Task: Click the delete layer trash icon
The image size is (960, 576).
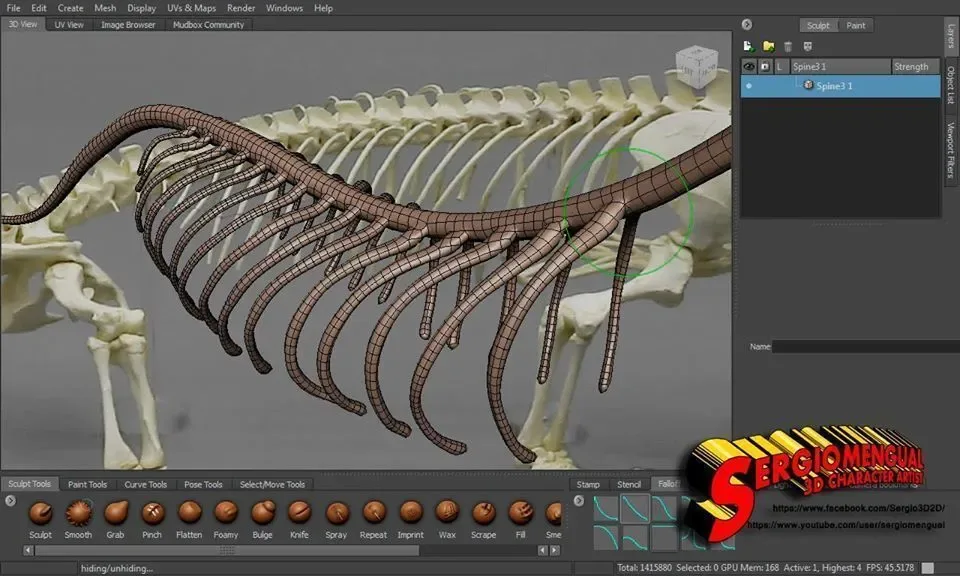Action: click(787, 46)
